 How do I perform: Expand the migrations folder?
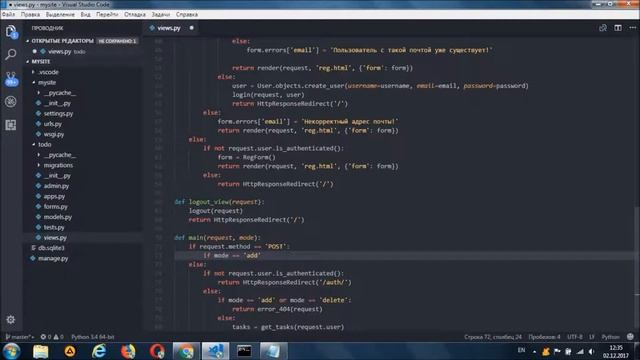(58, 165)
